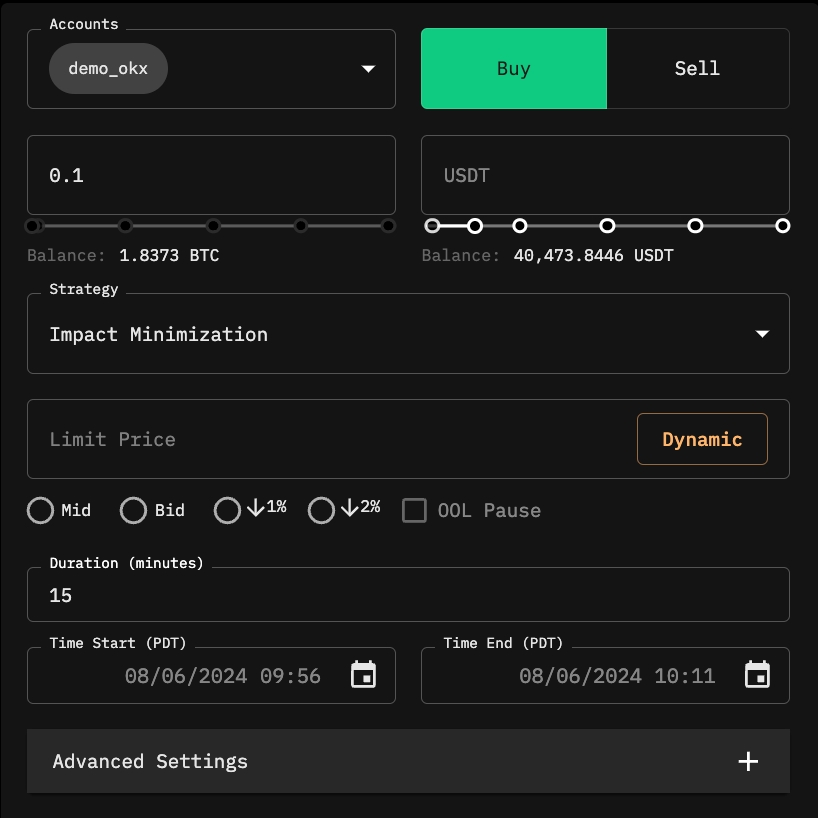Enable the OOL Pause checkbox
The height and width of the screenshot is (818, 818).
pos(414,510)
